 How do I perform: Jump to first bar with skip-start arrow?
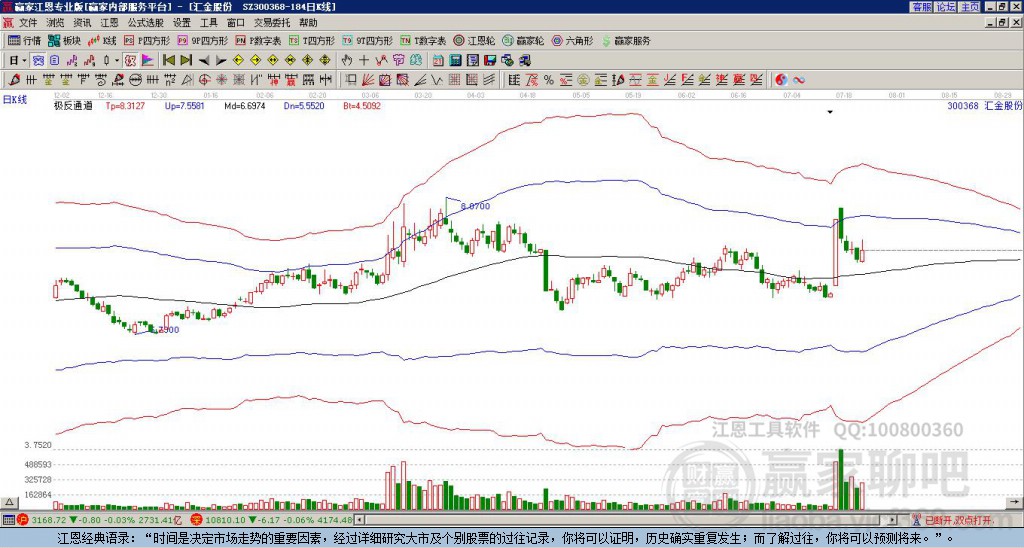(x=167, y=60)
